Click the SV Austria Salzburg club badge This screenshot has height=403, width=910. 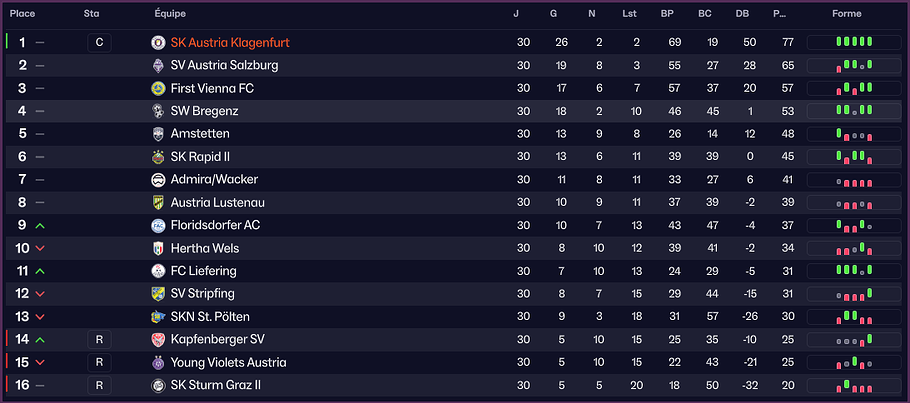(x=158, y=65)
